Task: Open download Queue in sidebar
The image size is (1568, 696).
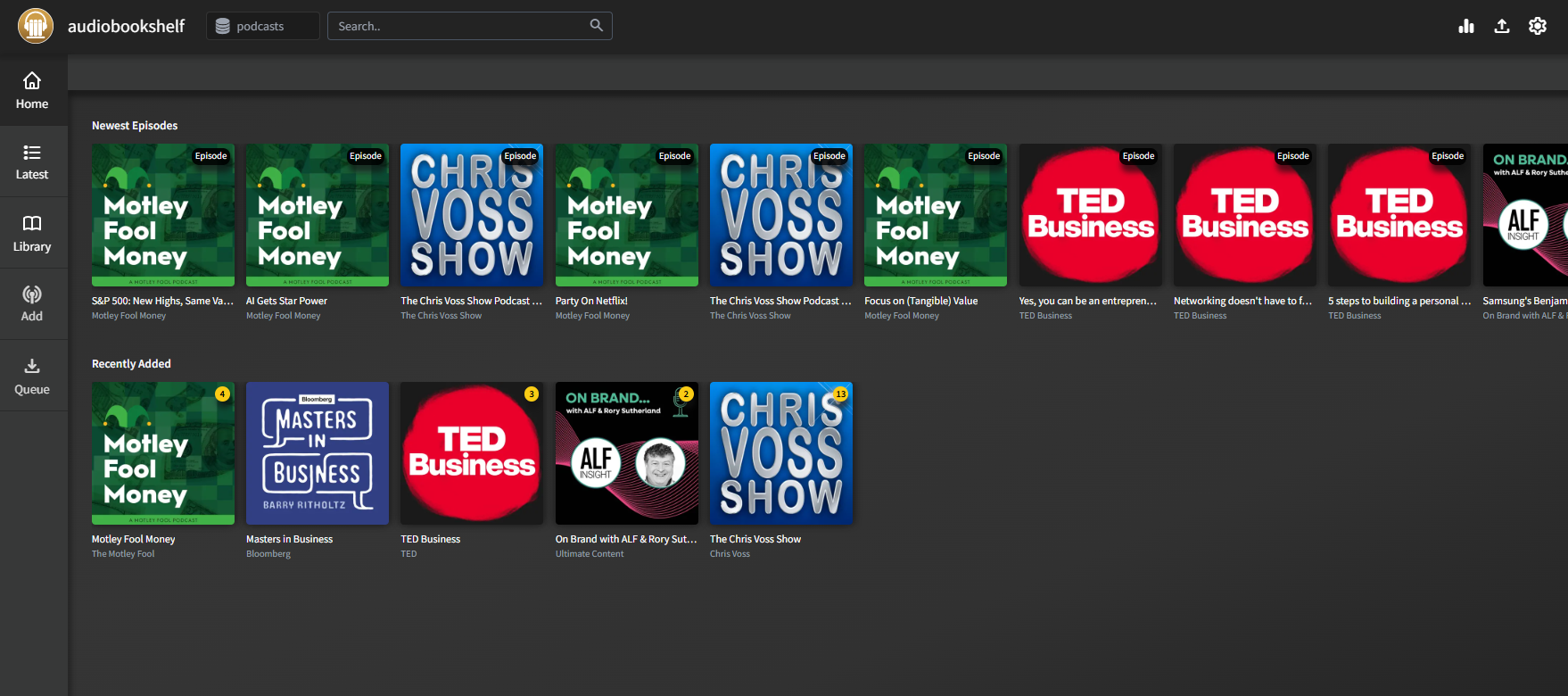Action: (x=32, y=376)
